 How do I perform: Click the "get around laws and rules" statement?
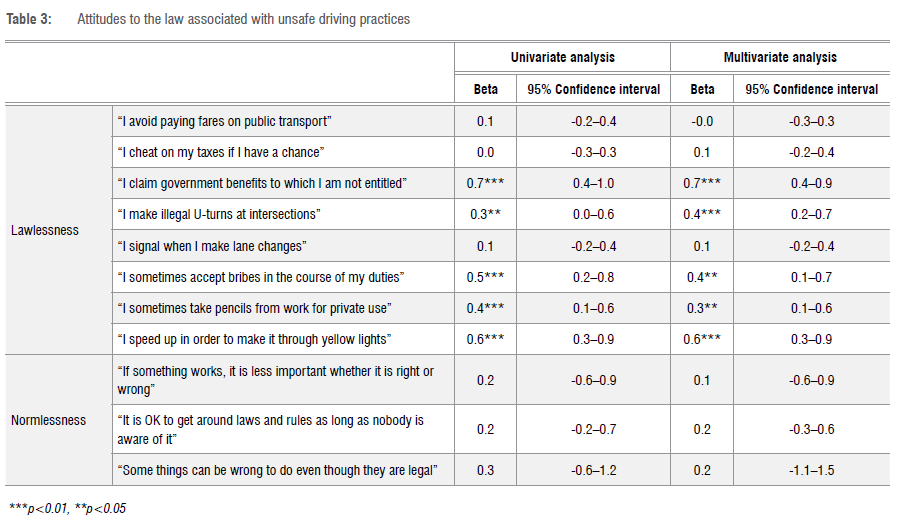coord(271,429)
